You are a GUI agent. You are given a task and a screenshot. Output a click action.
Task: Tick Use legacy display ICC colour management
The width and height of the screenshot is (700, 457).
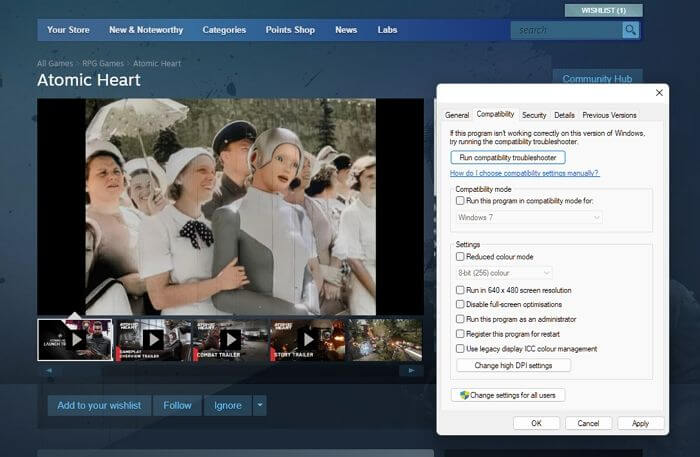pos(460,349)
